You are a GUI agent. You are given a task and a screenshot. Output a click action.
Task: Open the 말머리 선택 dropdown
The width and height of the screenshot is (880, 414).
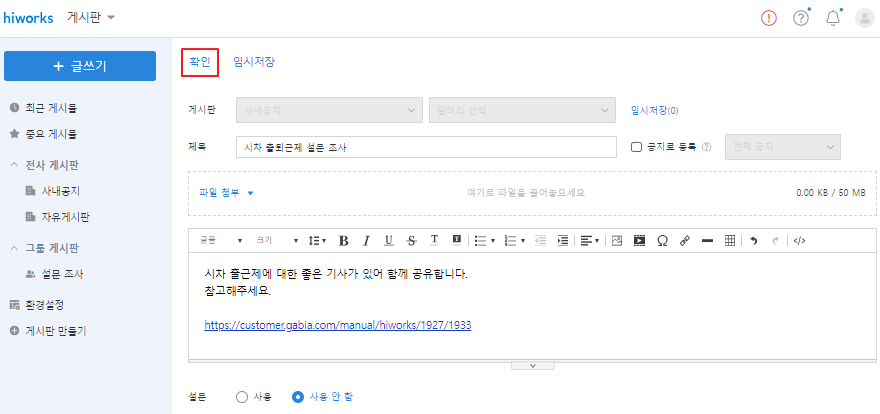click(520, 111)
